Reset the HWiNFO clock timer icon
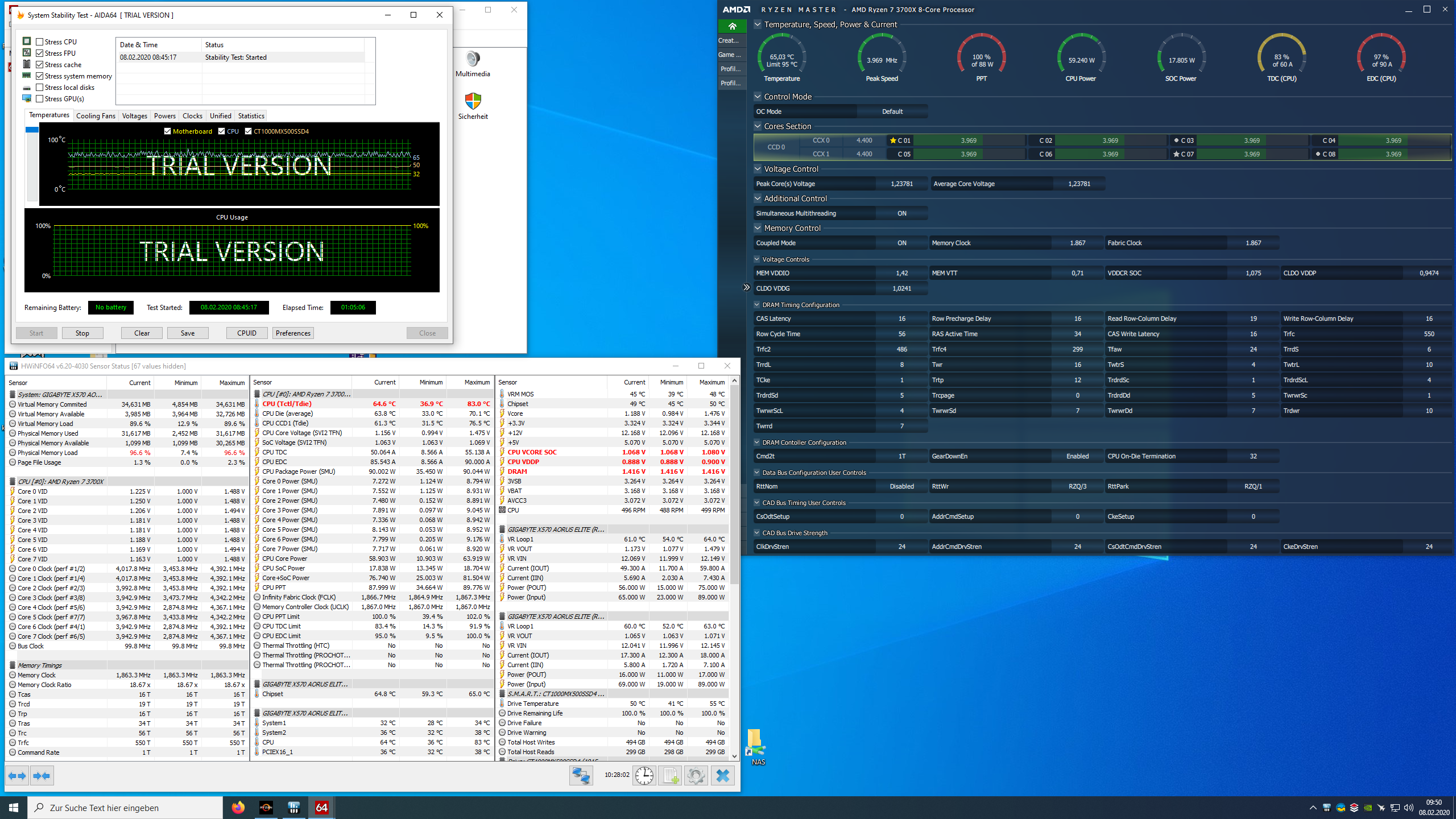The width and height of the screenshot is (1456, 819). click(644, 776)
